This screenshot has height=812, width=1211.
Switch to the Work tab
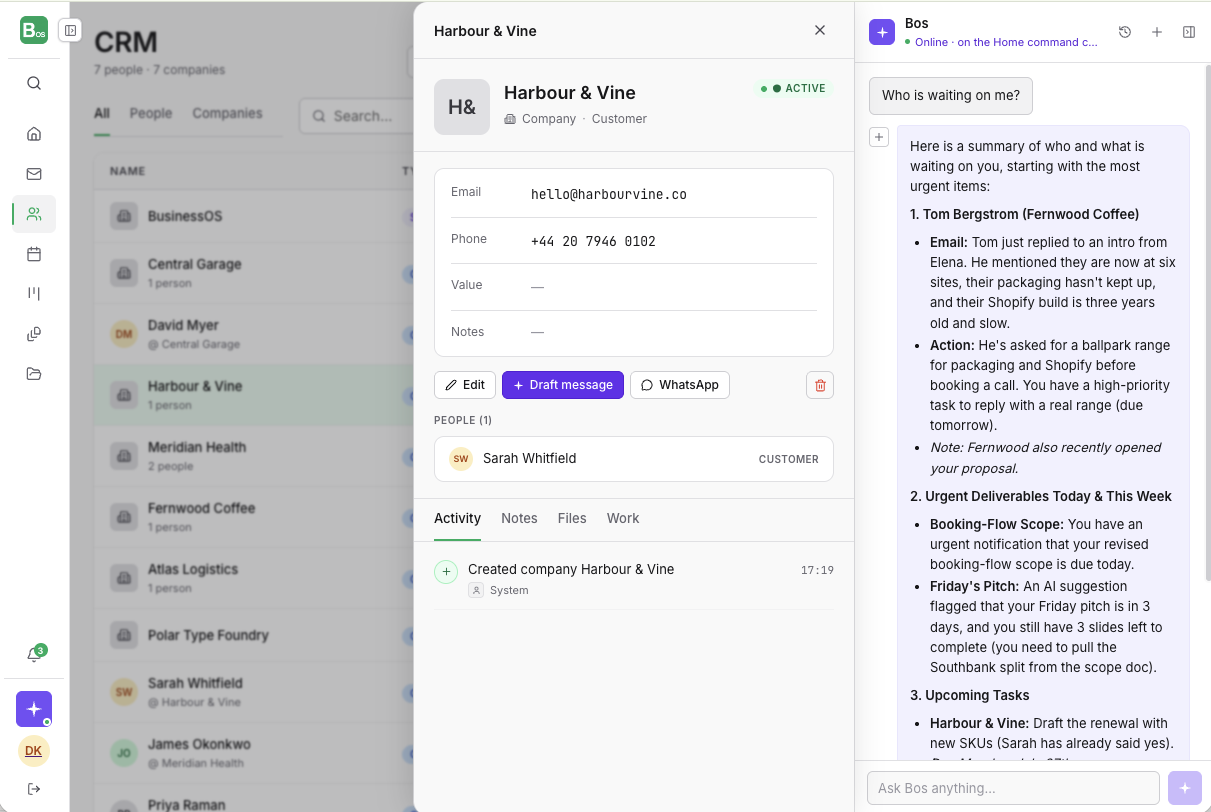point(623,518)
